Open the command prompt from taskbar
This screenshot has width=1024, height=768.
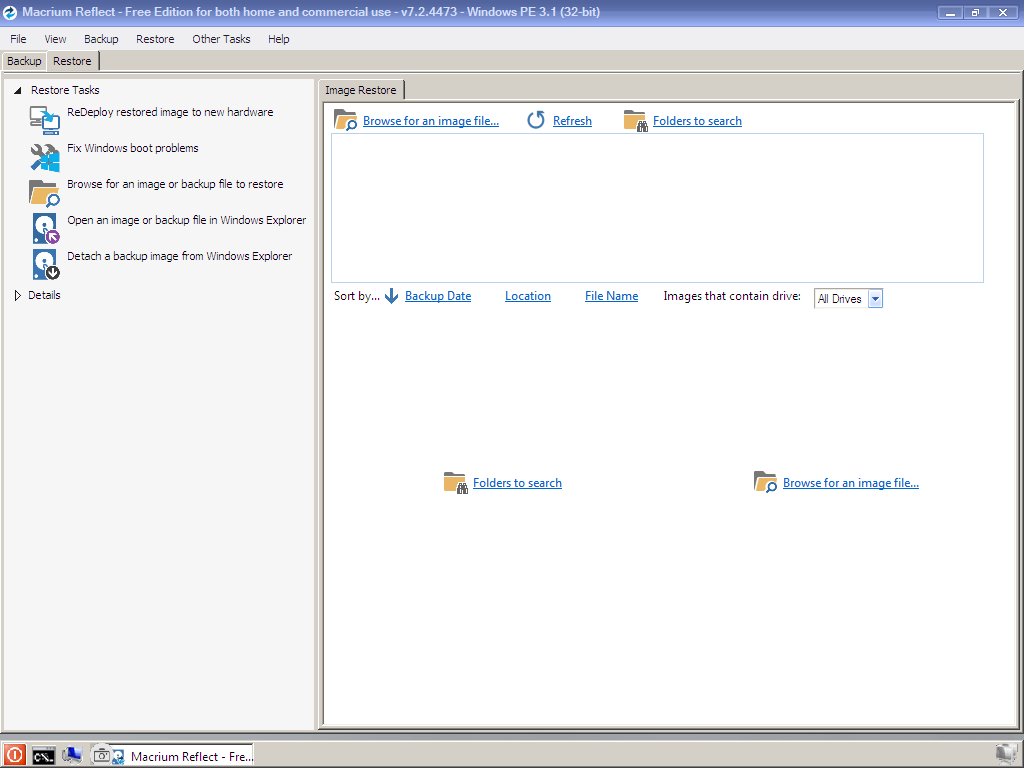coord(44,756)
